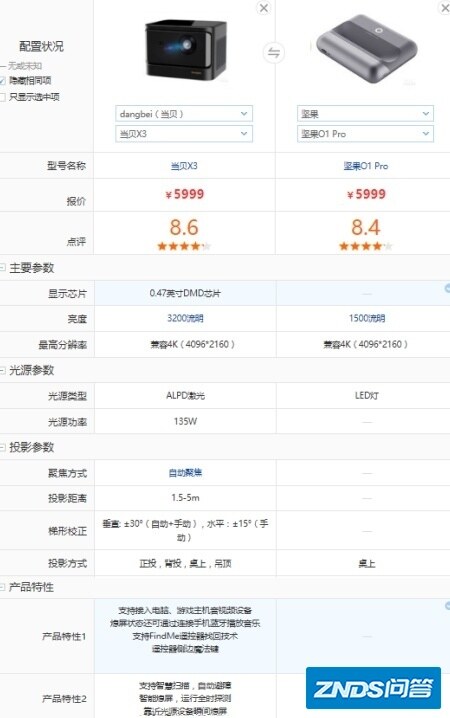This screenshot has height=718, width=450.
Task: Open the 坚果O1 Pro model name link
Action: click(x=366, y=166)
